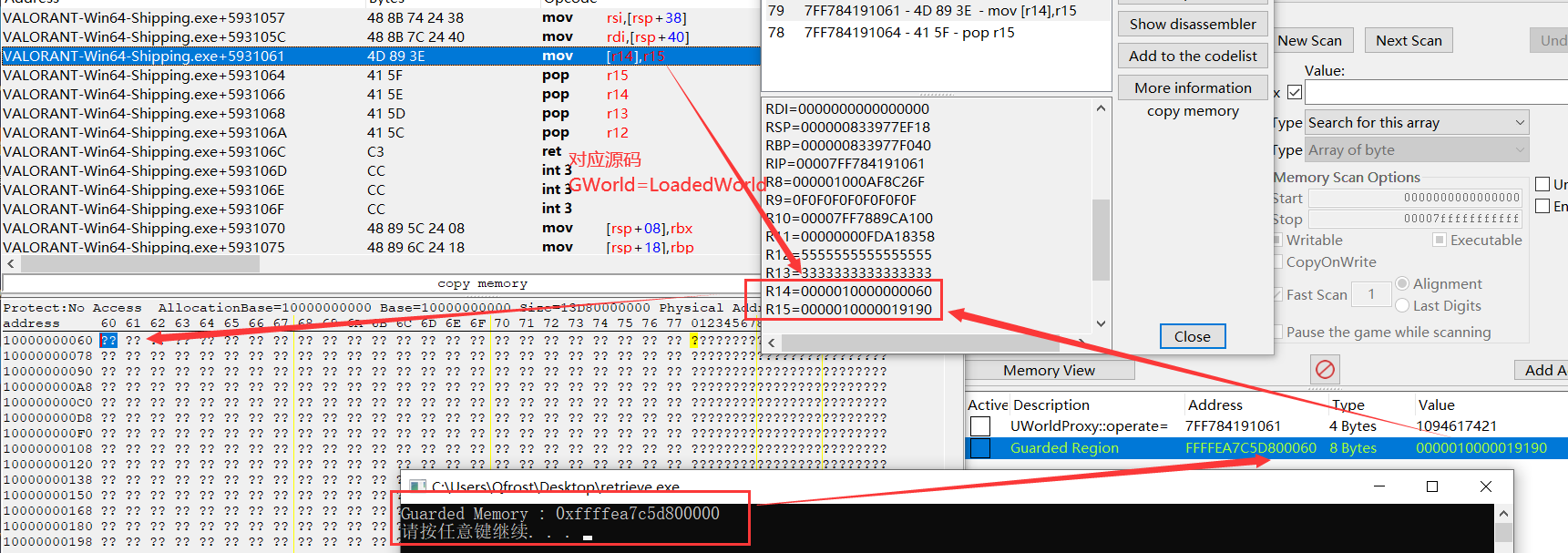Click the register list scroll down arrow
The image size is (1568, 553).
click(1101, 323)
